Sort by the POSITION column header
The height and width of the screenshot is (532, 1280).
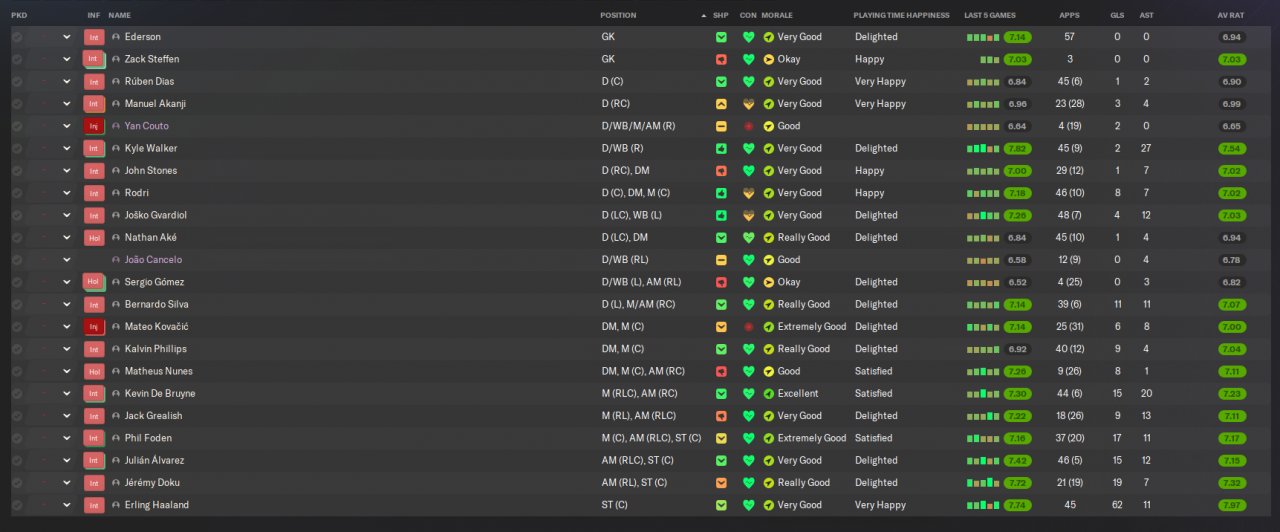point(618,16)
